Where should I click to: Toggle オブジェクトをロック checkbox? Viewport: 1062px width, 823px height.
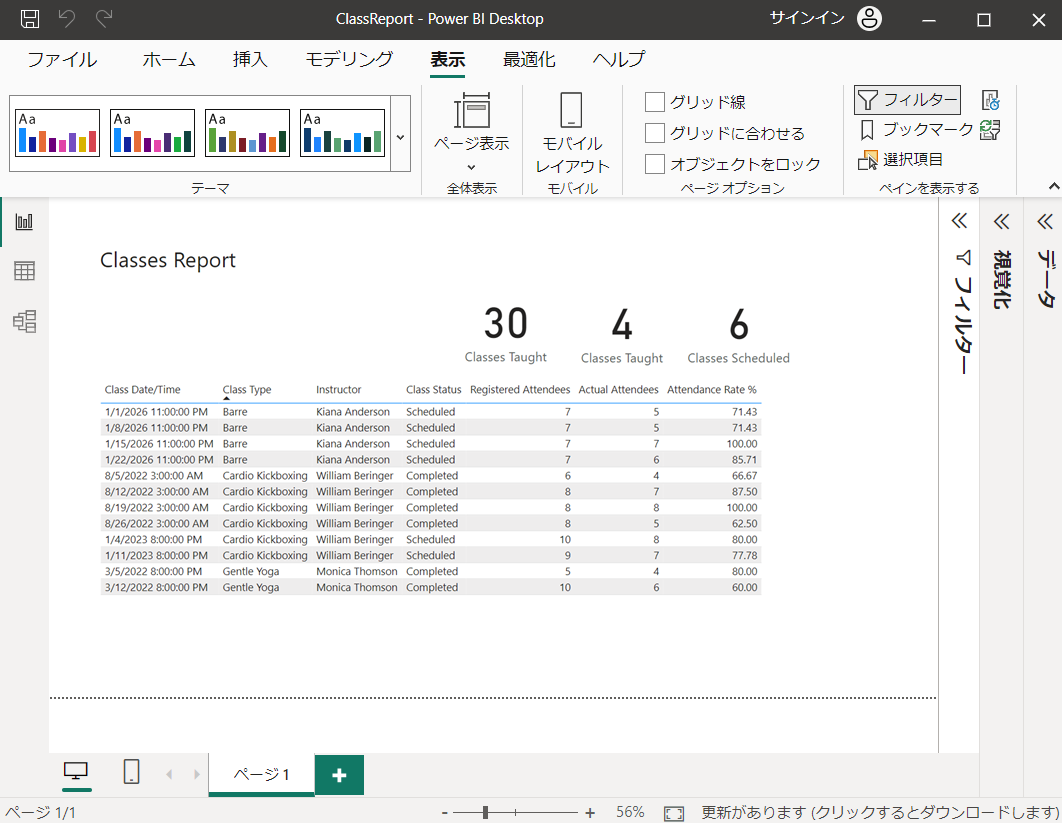click(x=655, y=164)
